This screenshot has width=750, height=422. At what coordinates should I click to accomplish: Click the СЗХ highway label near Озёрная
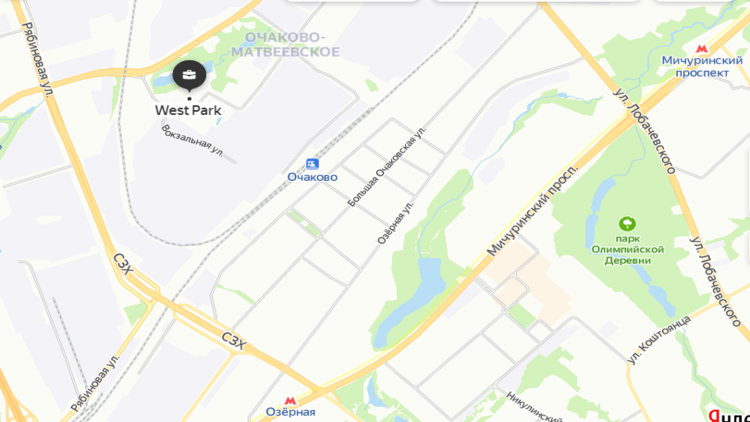[234, 342]
